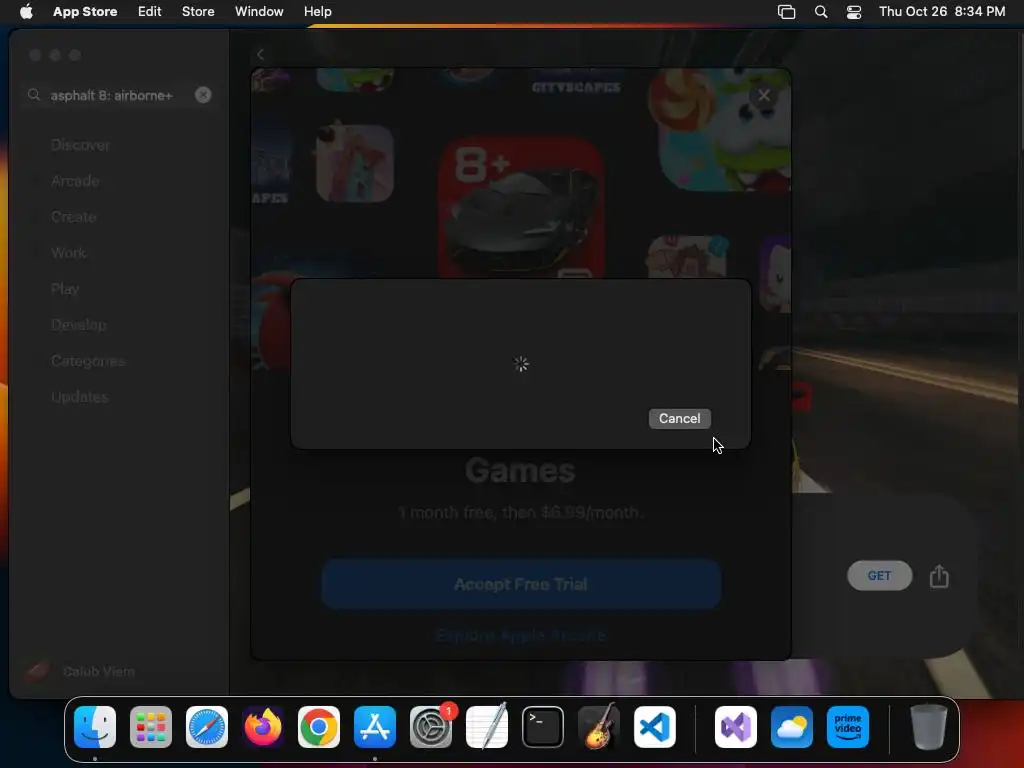
Task: Open the Play section
Action: tap(65, 289)
